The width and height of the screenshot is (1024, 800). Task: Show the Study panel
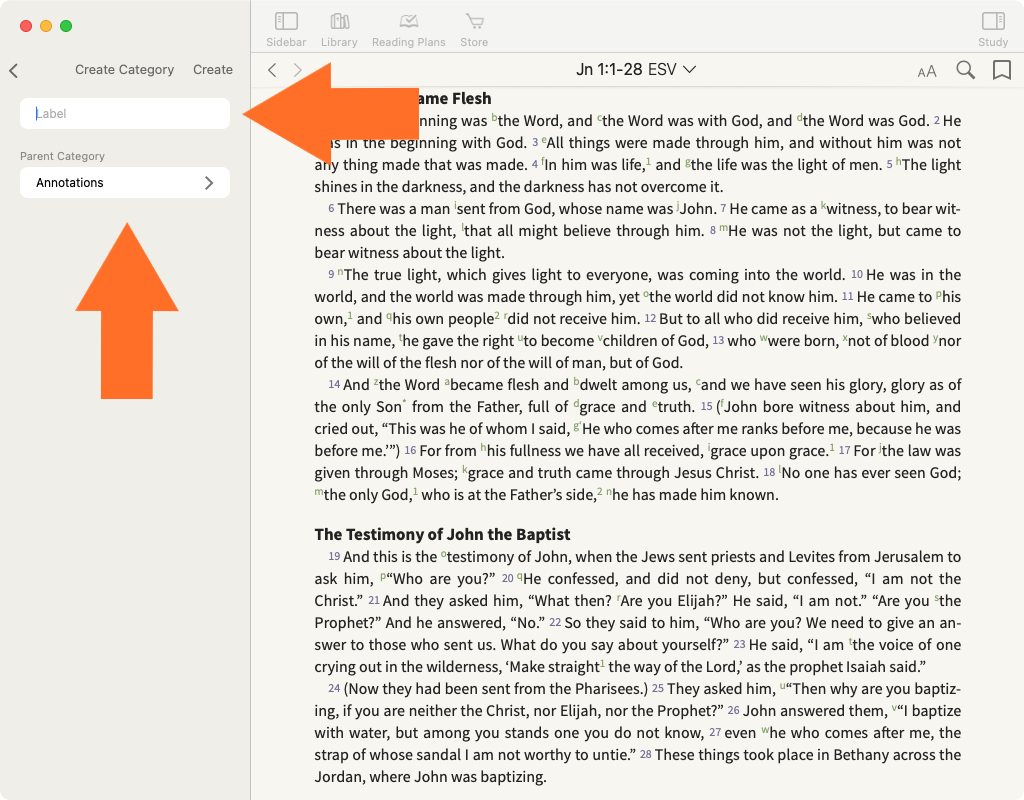992,28
